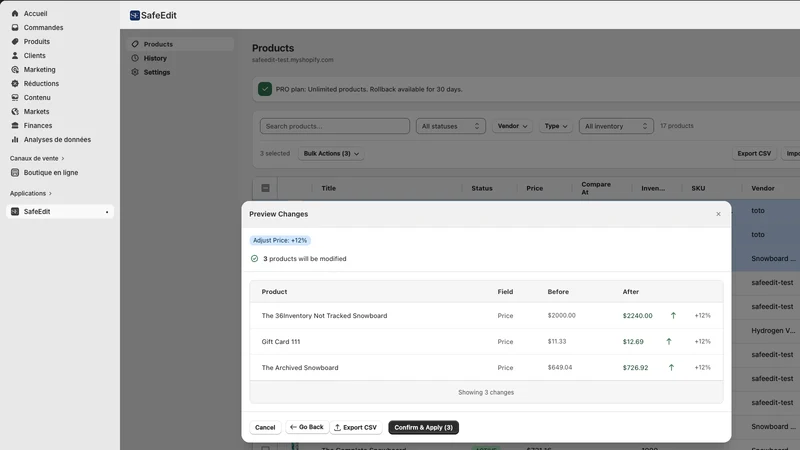Image resolution: width=800 pixels, height=450 pixels.
Task: Click the SKU column header
Action: 698,188
